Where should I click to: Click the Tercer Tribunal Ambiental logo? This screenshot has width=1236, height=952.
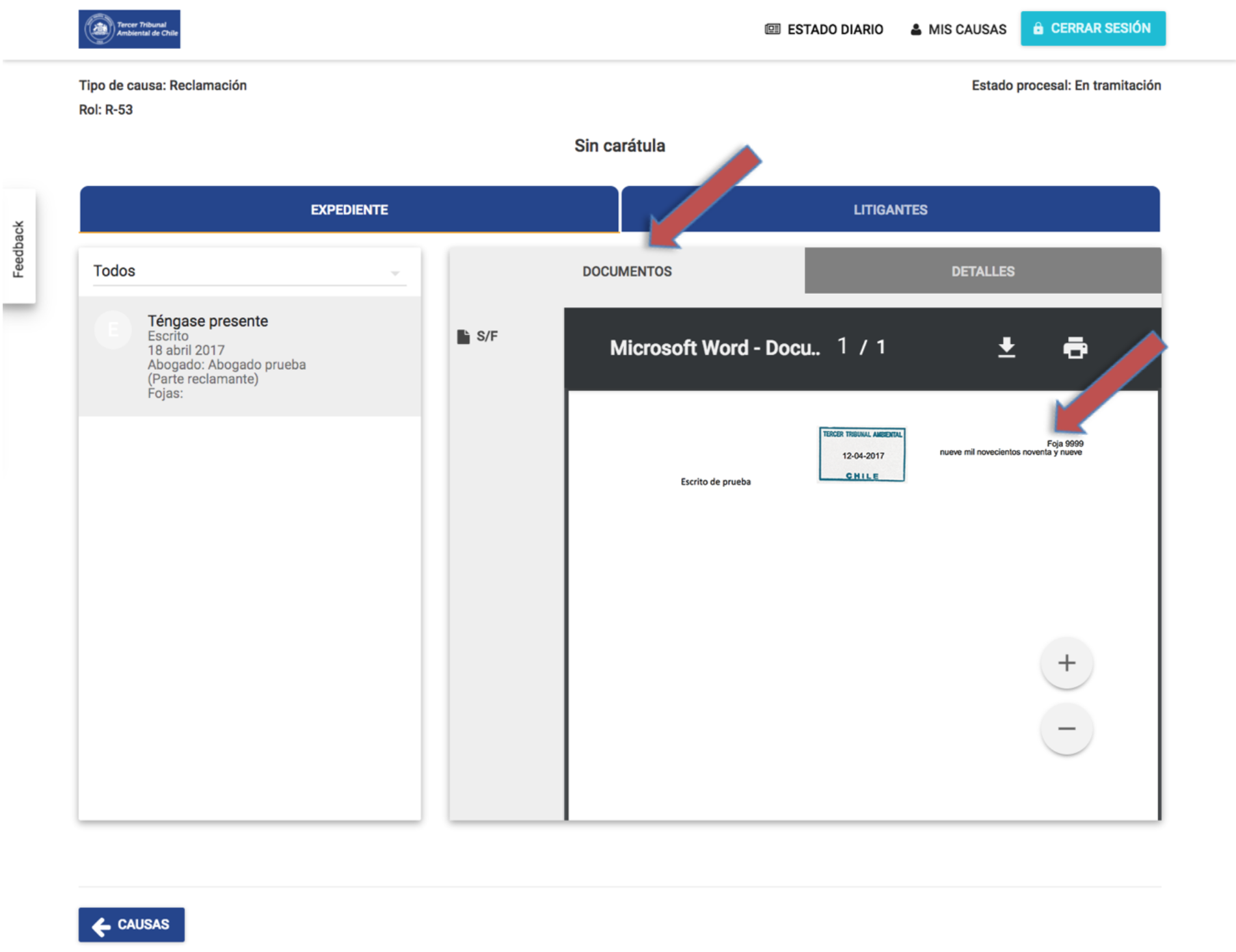tap(129, 29)
